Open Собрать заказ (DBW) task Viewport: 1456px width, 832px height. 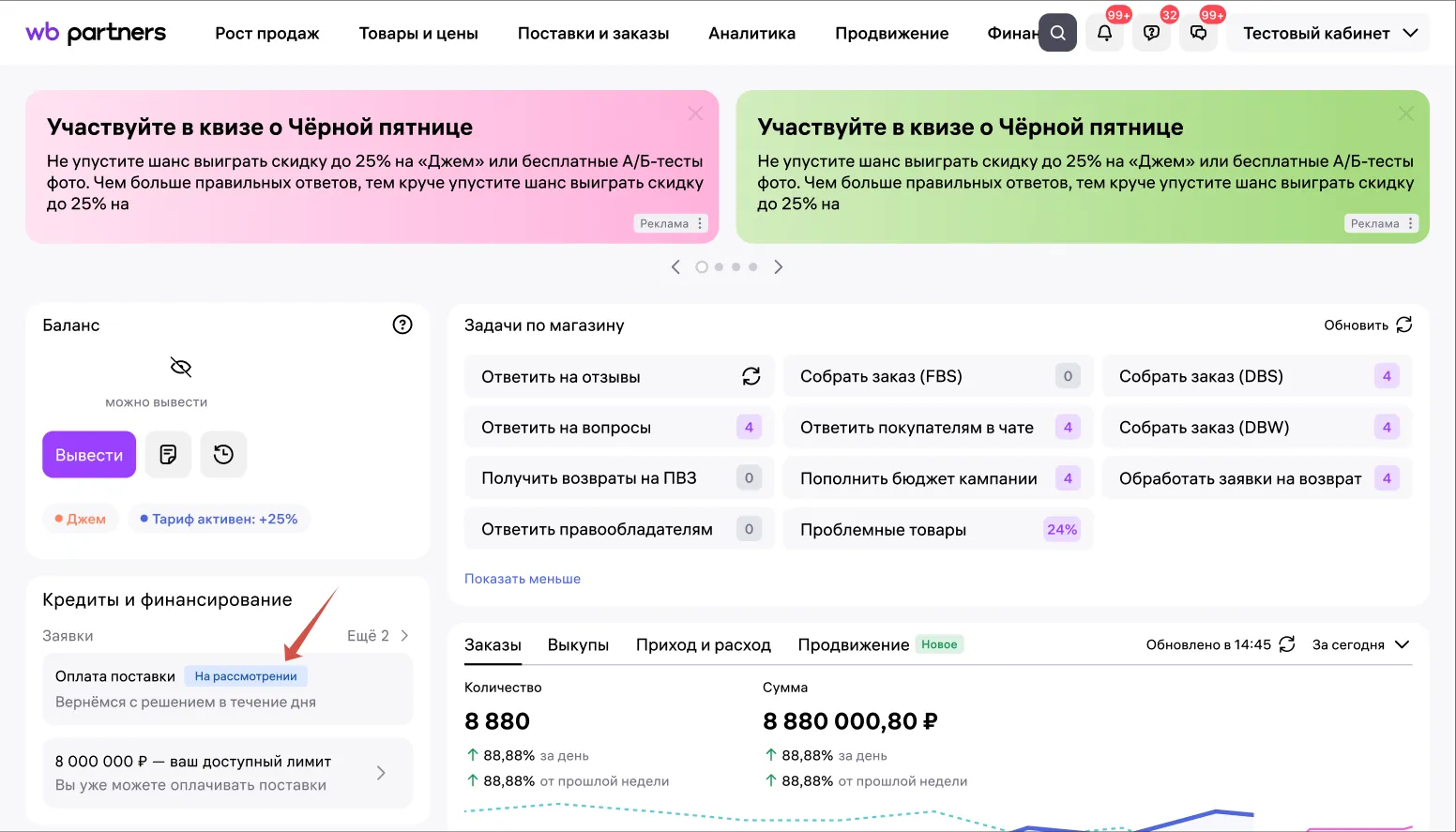click(1257, 428)
